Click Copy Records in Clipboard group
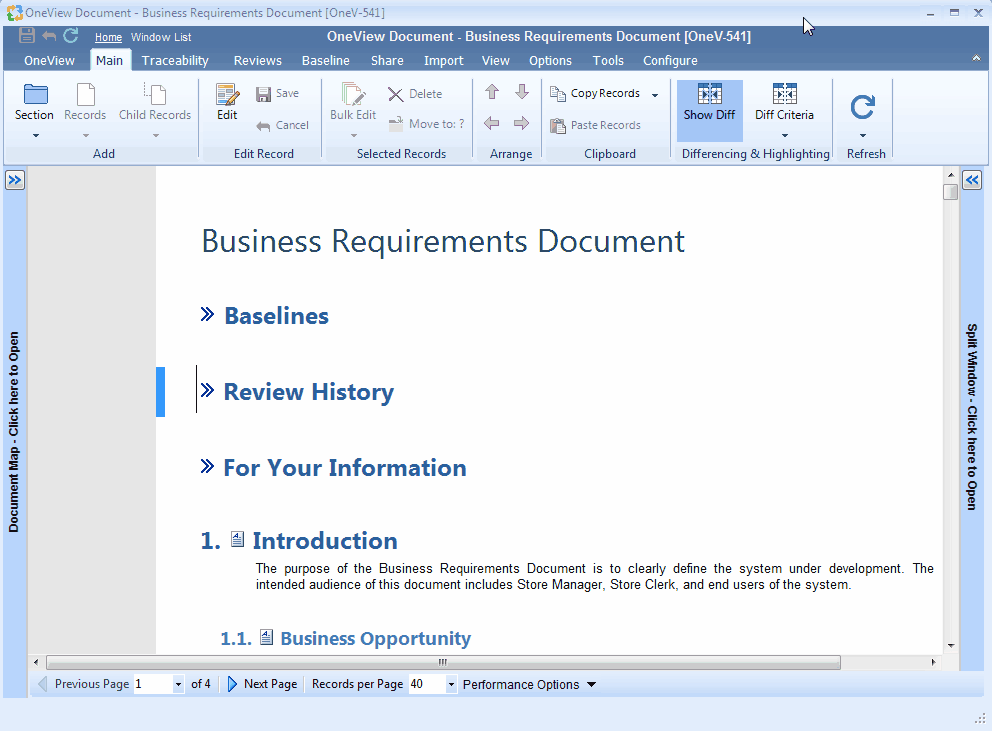Screen dimensions: 992x731 (x=595, y=94)
